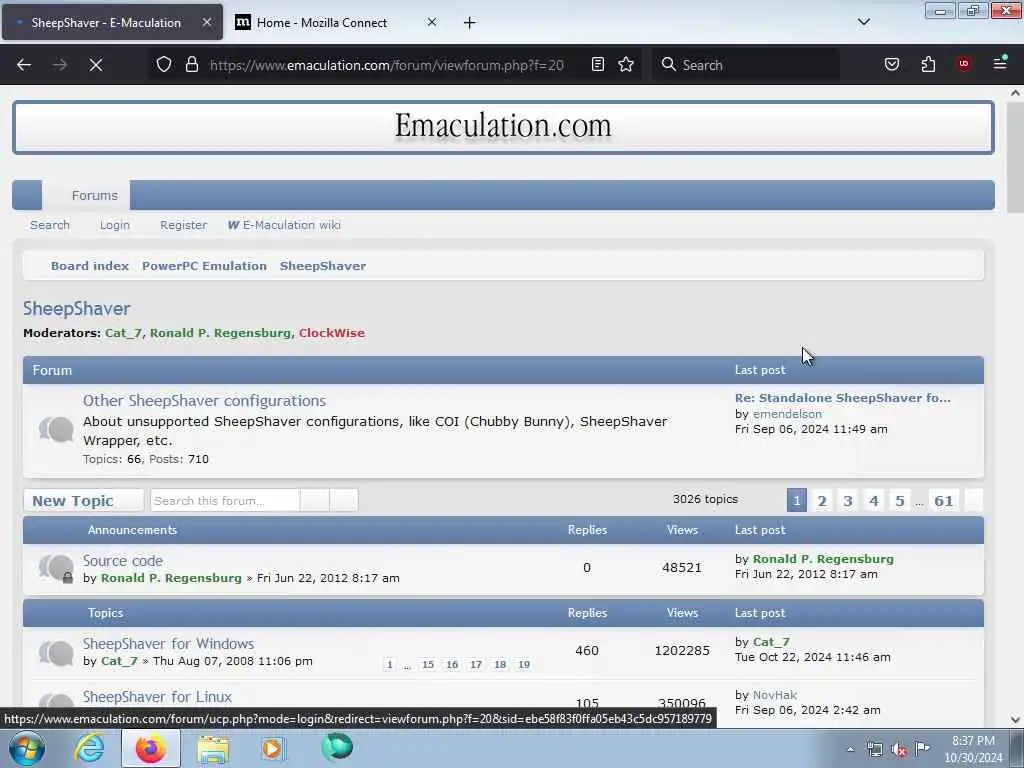Open the E-Maculation wiki link
The height and width of the screenshot is (768, 1024).
coord(284,225)
